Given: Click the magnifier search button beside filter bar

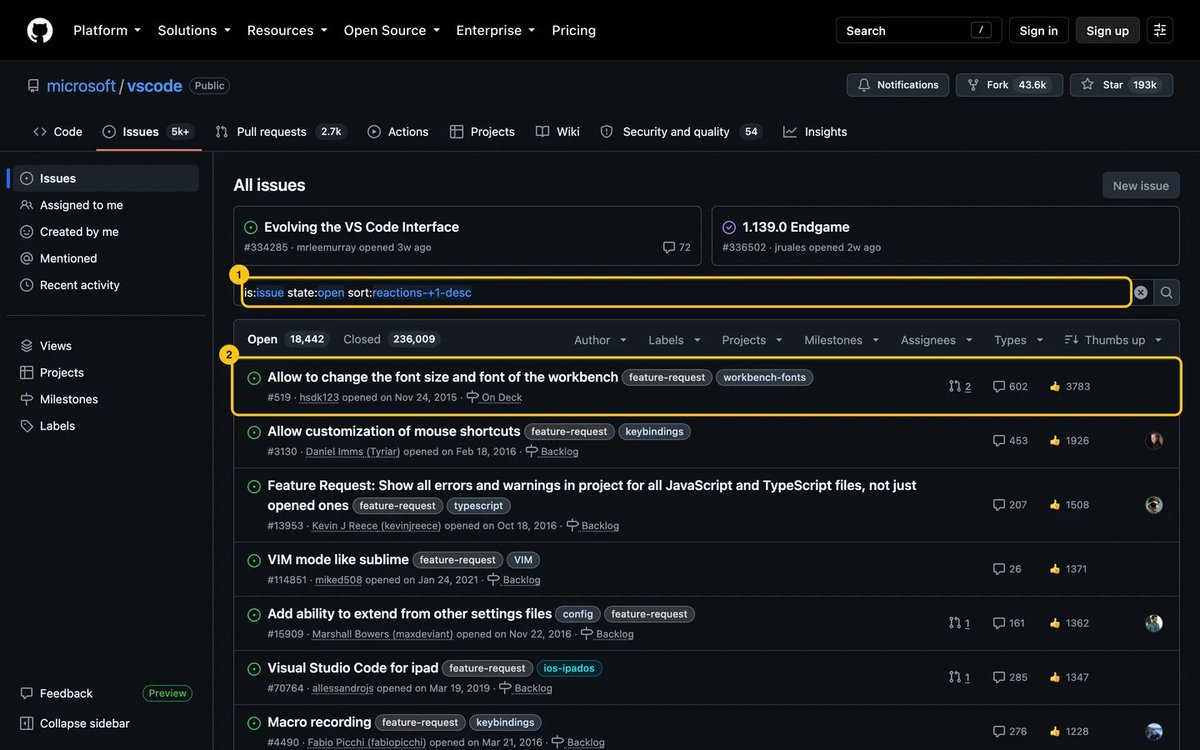Looking at the screenshot, I should point(1166,293).
